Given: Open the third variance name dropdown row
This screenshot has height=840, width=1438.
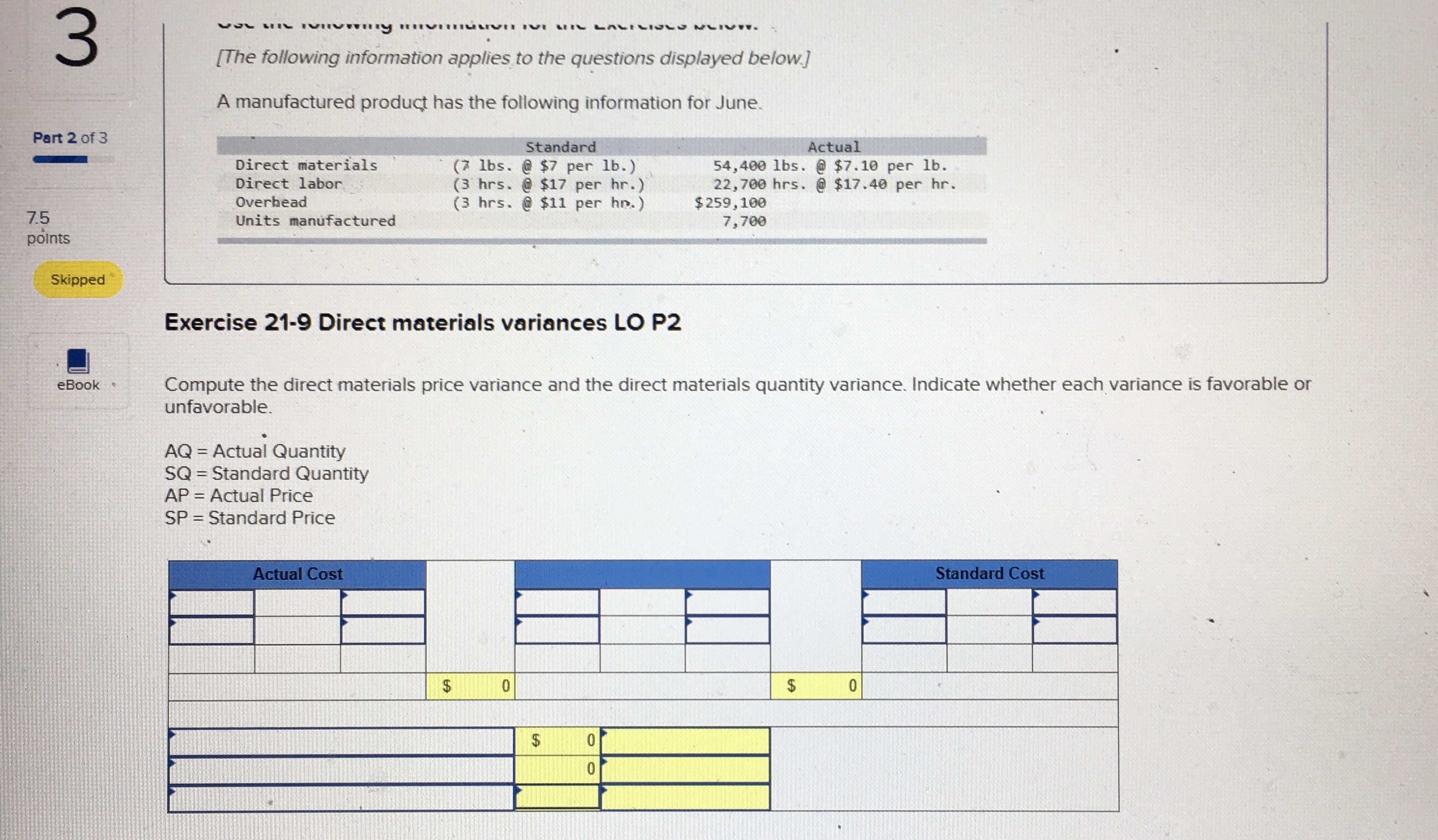Looking at the screenshot, I should 341,799.
